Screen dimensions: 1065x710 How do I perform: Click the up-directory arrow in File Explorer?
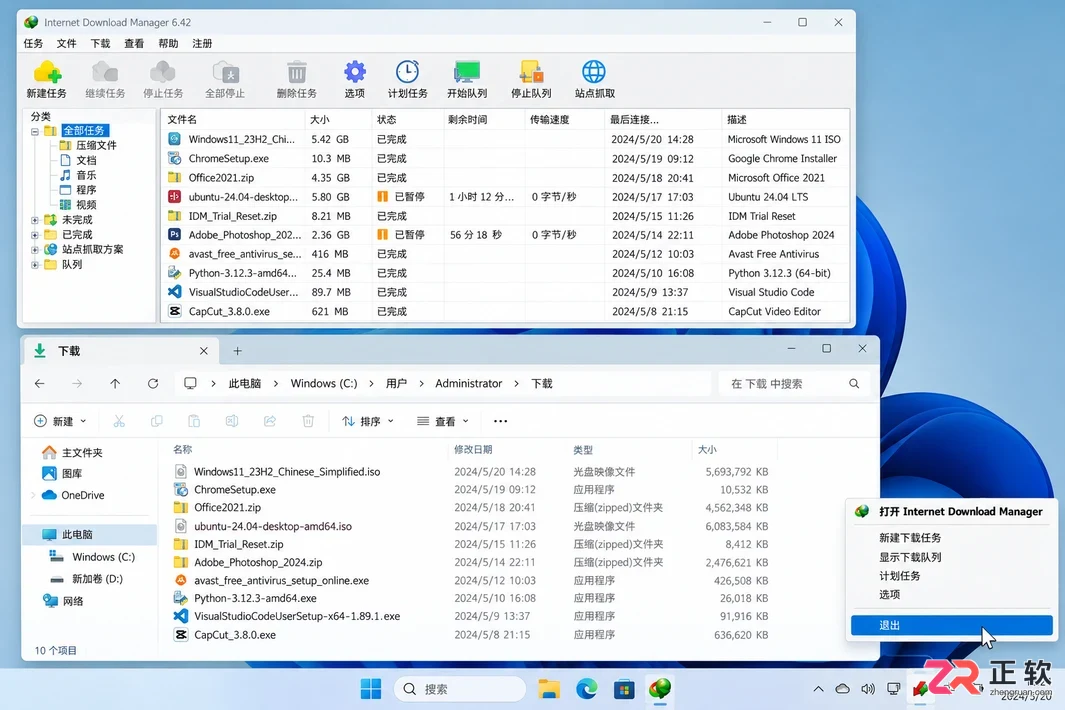pos(115,384)
